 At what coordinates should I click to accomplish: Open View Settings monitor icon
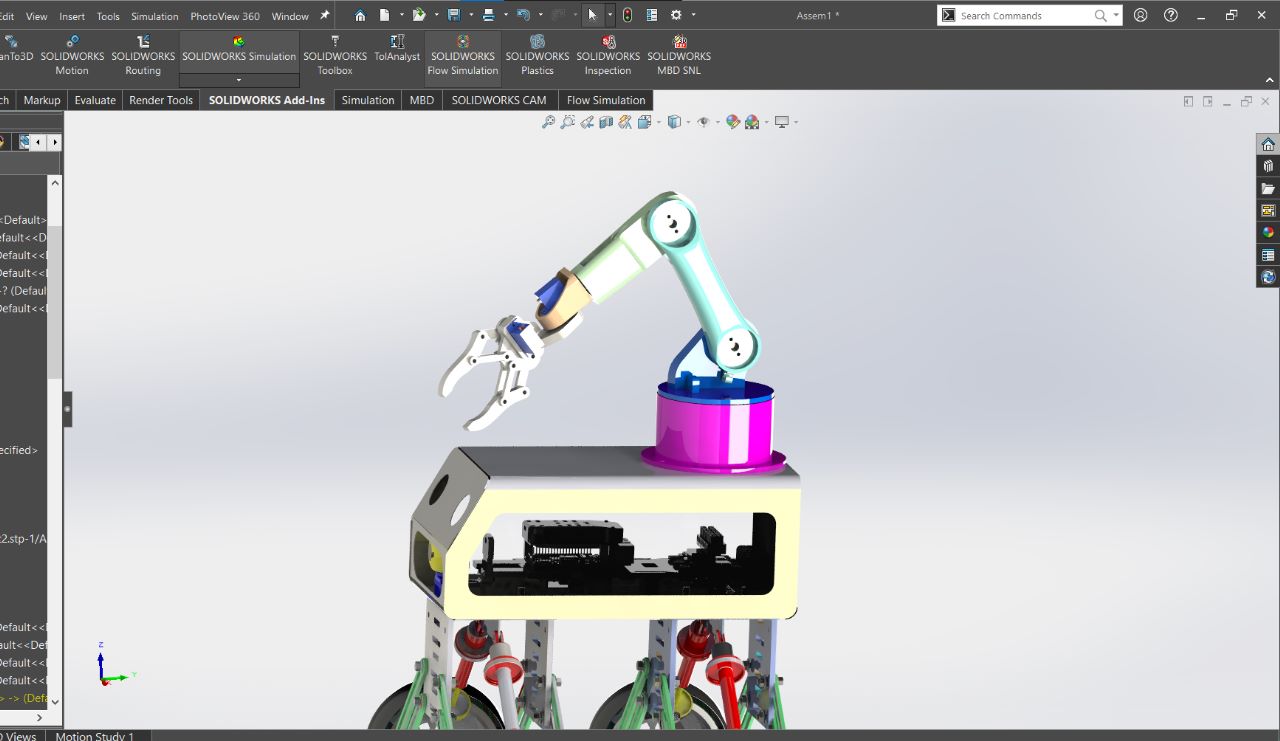[782, 122]
